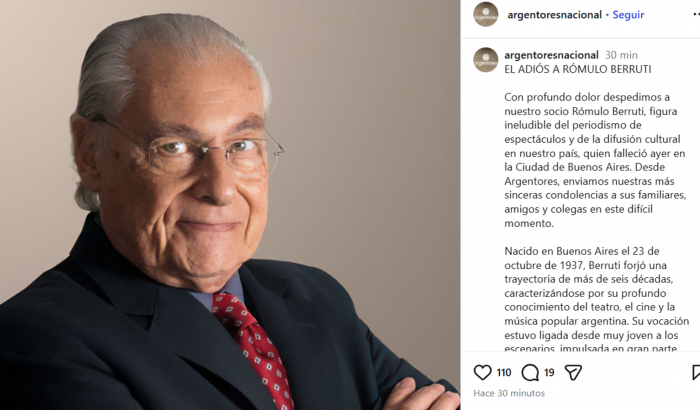Screen dimensions: 700x410
Task: Open the argentoresnacional username in header
Action: (554, 15)
